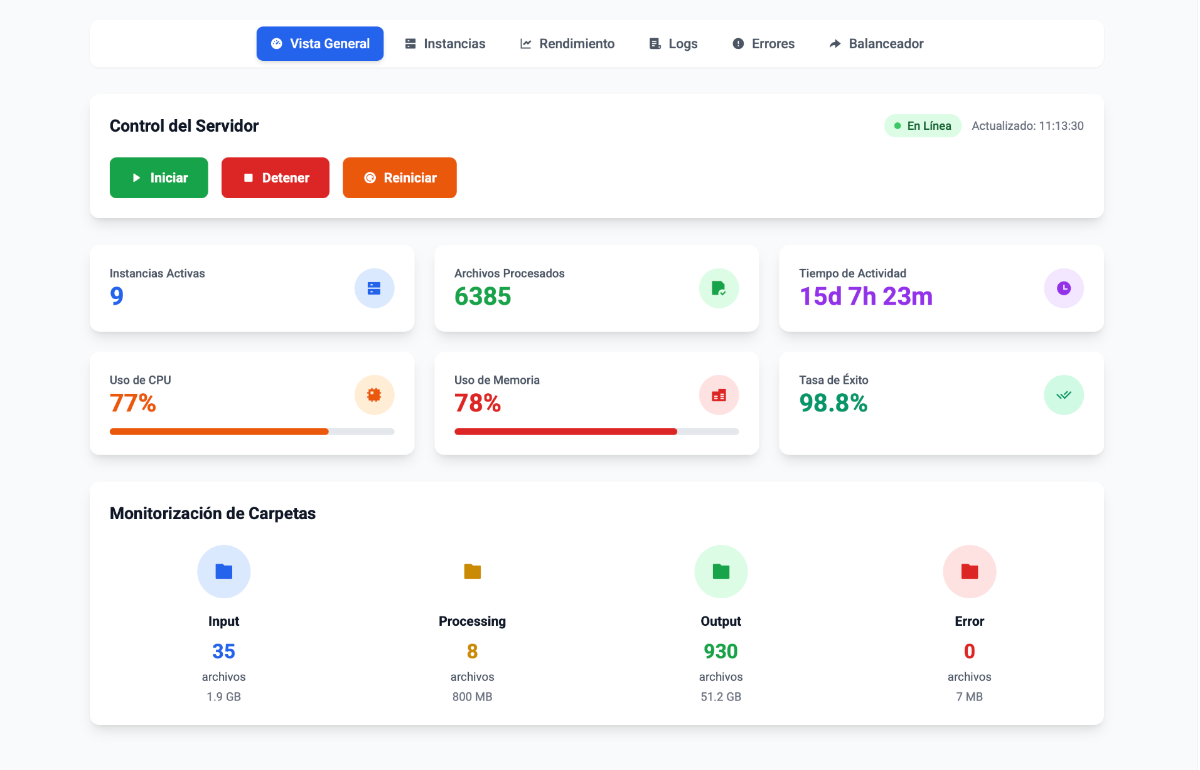Click the Instancias Activas stack icon
The image size is (1200, 770).
coord(374,288)
